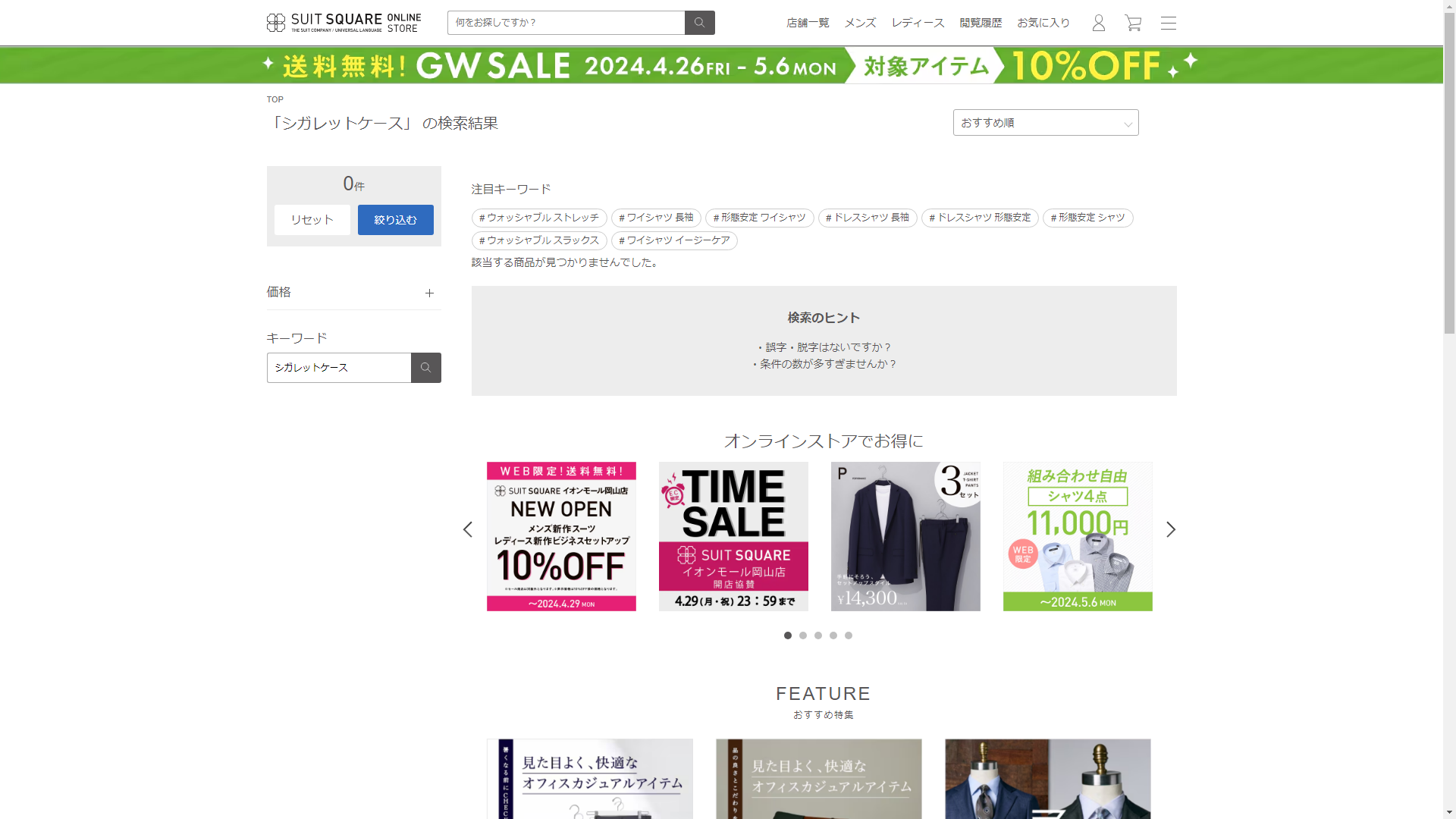Expand the 価格 filter section
Image resolution: width=1456 pixels, height=819 pixels.
click(429, 293)
